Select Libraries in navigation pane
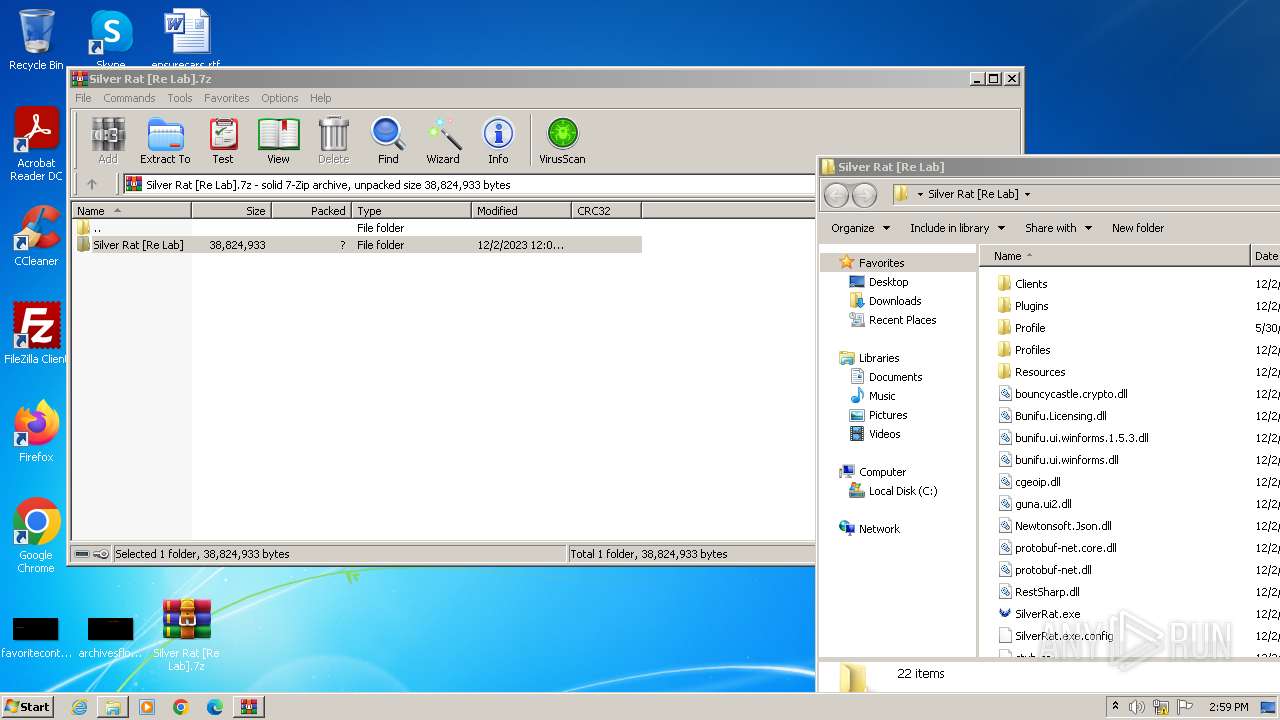This screenshot has height=720, width=1280. [x=879, y=358]
